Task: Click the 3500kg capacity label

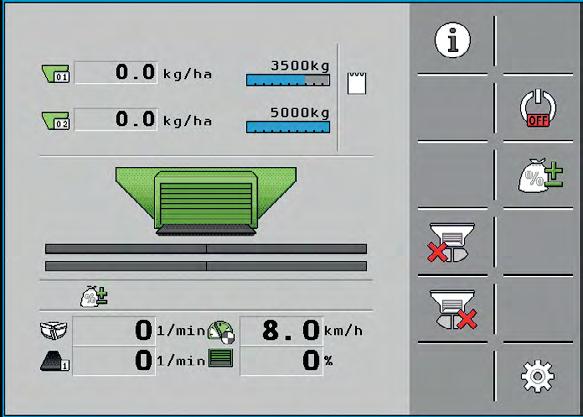Action: (x=300, y=66)
